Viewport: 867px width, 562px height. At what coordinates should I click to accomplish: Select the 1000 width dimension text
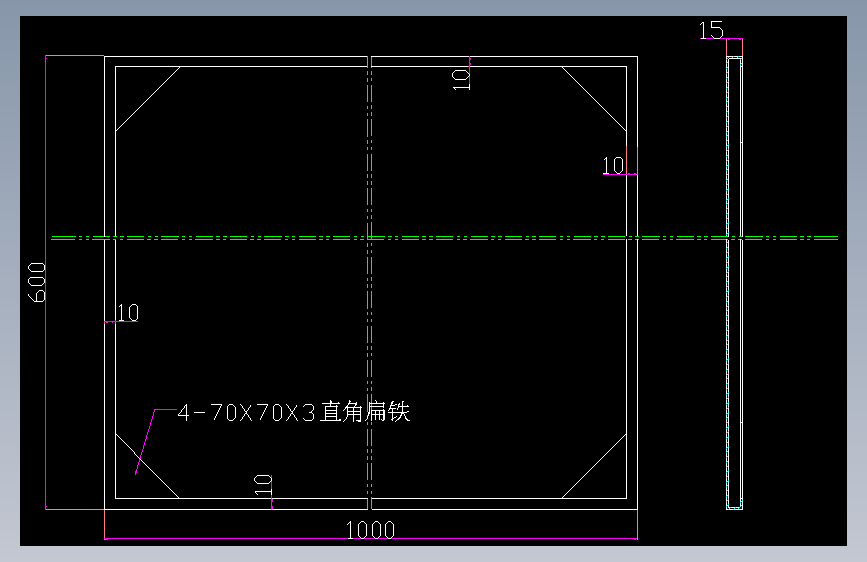(370, 530)
